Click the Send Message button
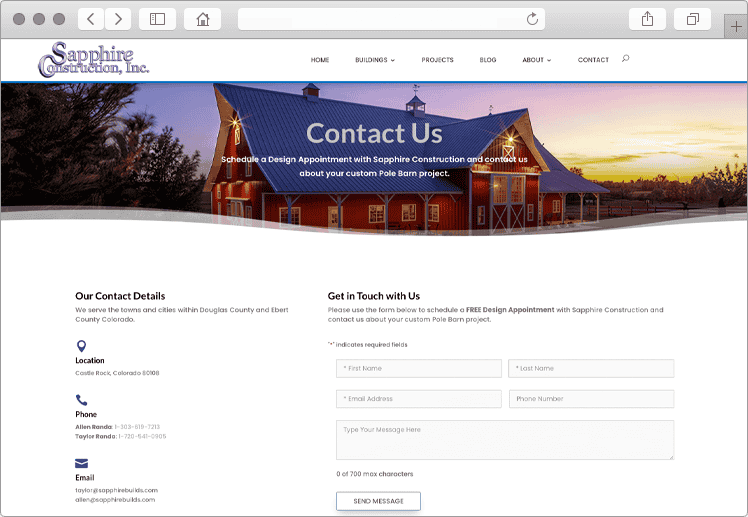748x517 pixels. pyautogui.click(x=378, y=501)
